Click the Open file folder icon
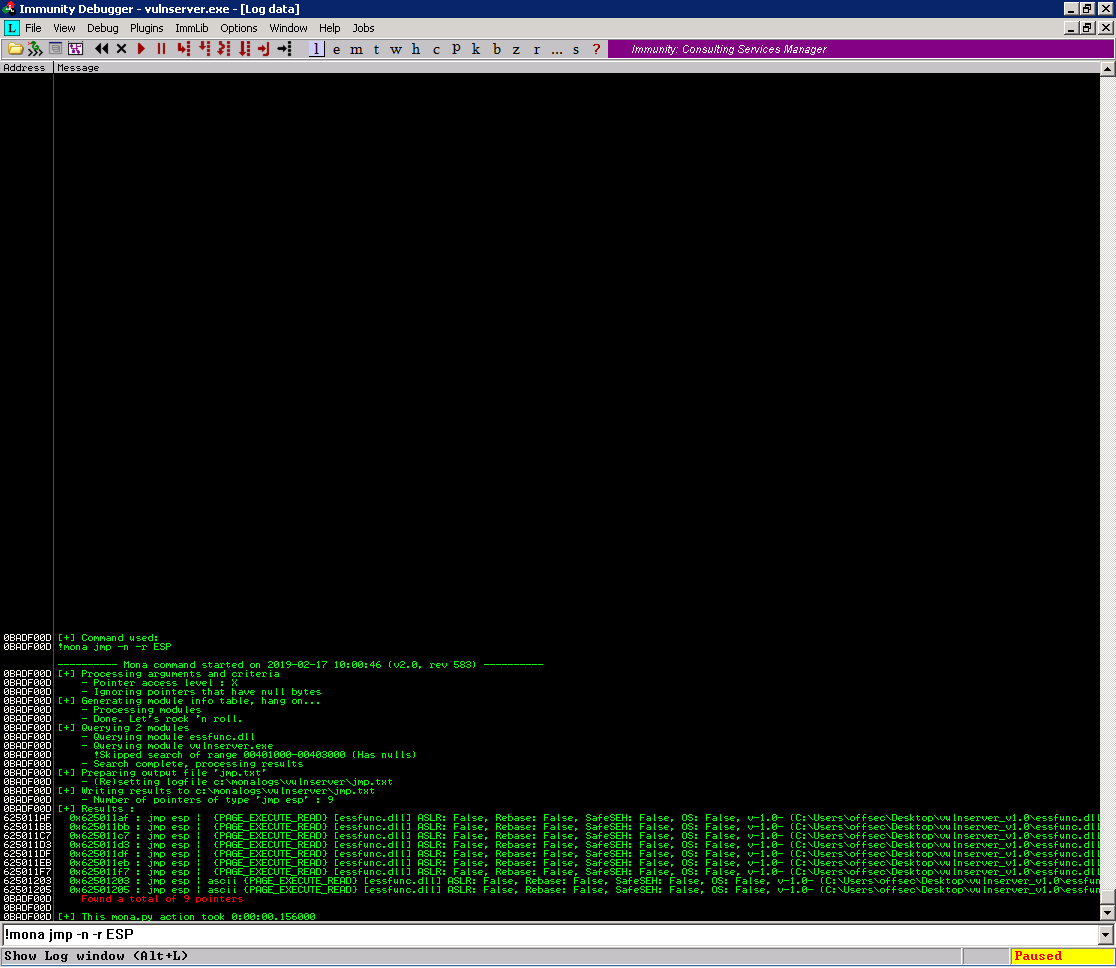Viewport: 1116px width, 968px height. [15, 48]
